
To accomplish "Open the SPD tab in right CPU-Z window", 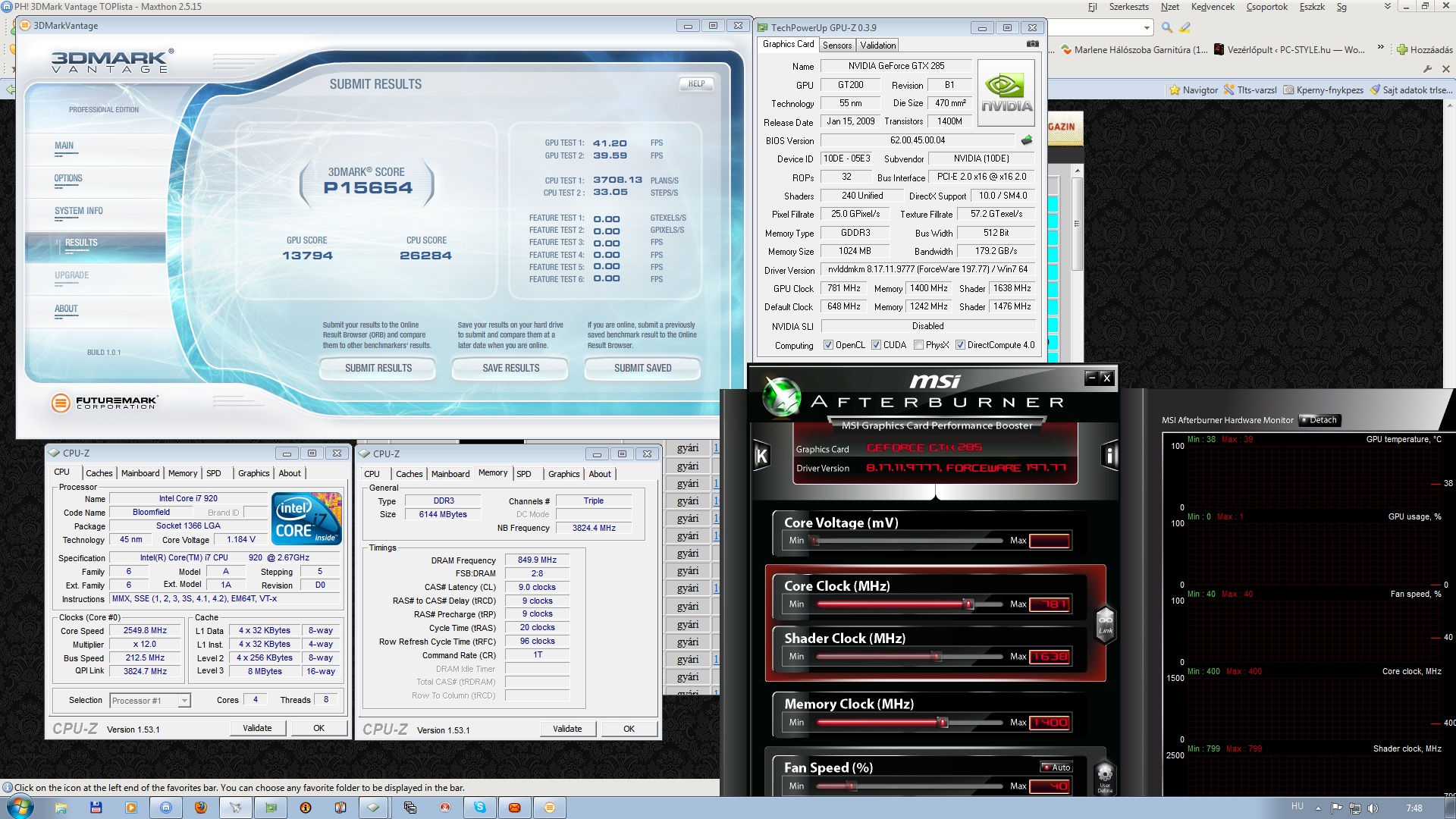I will click(524, 474).
